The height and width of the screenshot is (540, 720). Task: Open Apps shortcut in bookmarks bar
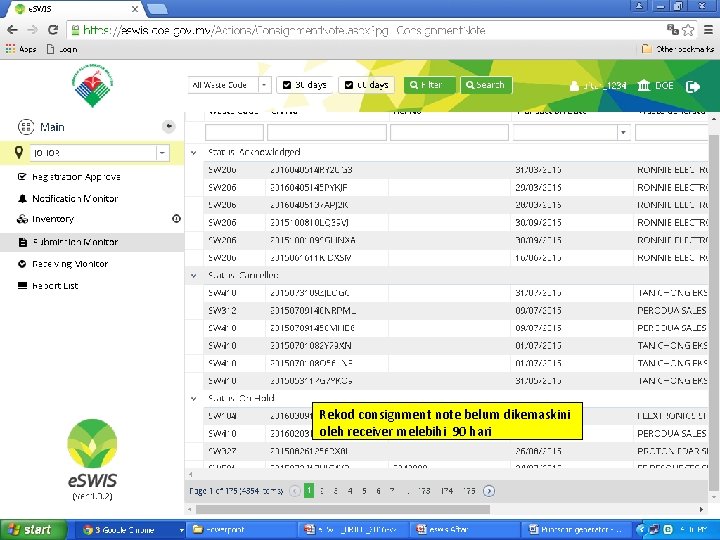coord(21,49)
